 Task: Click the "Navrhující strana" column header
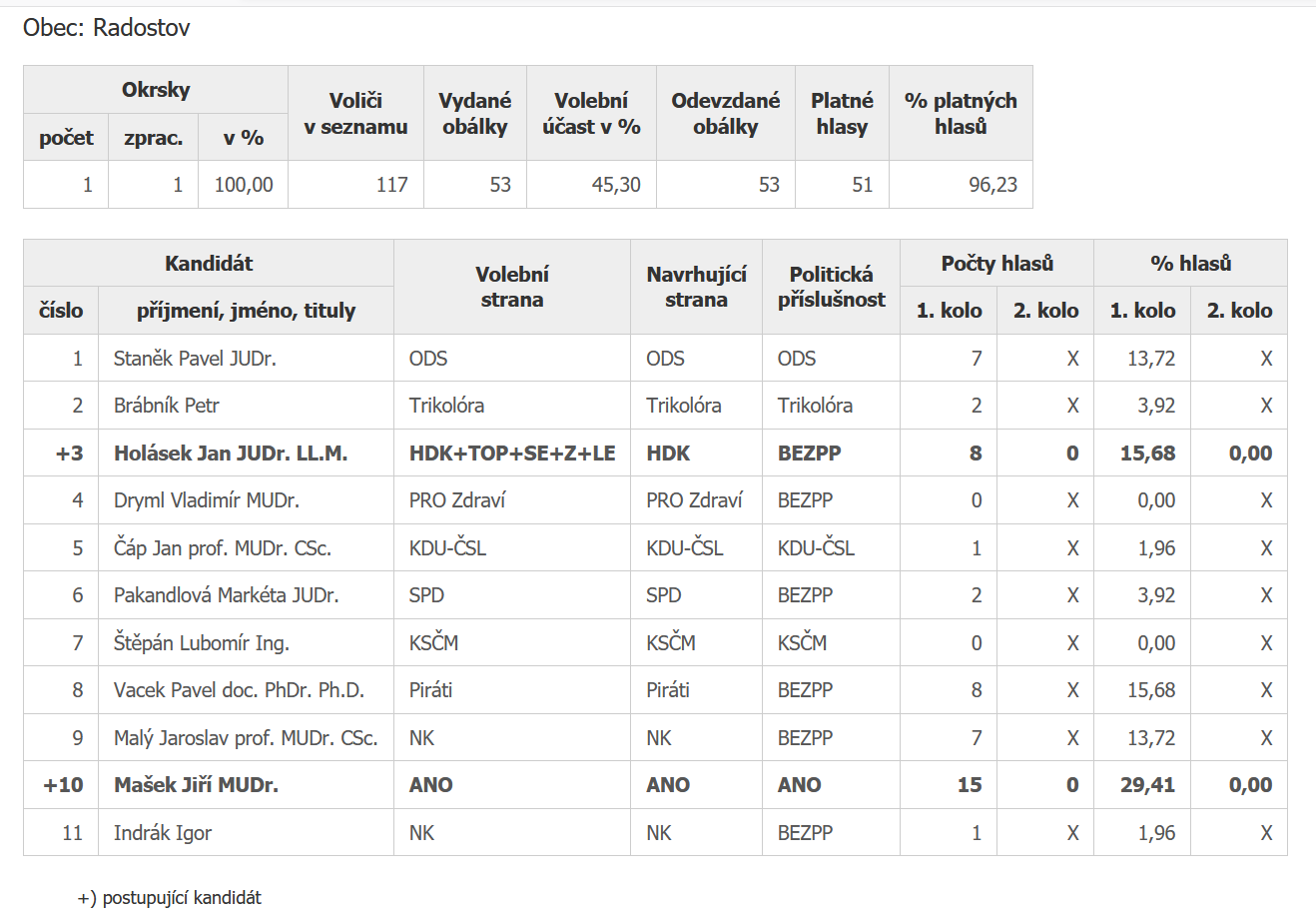pyautogui.click(x=696, y=287)
